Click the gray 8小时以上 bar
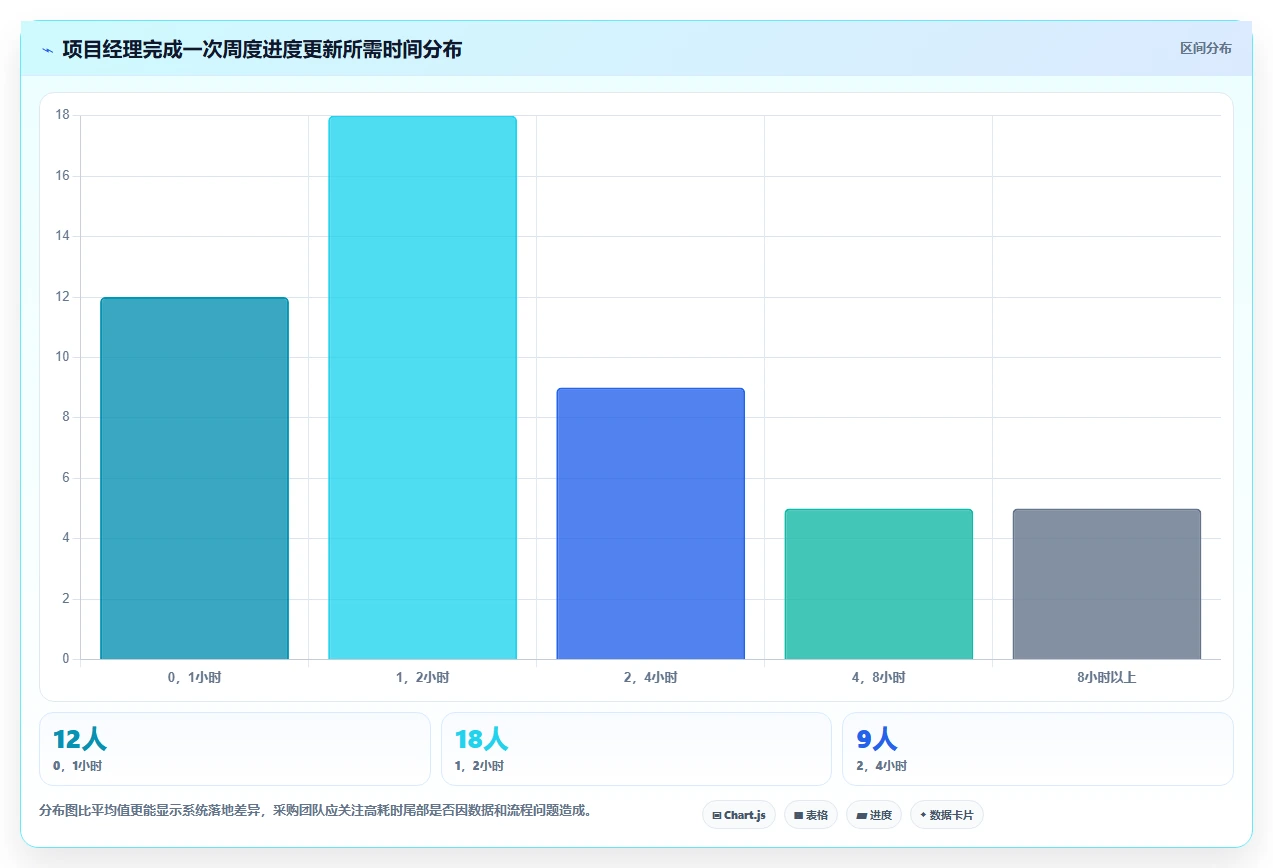This screenshot has height=868, width=1273. tap(1106, 585)
